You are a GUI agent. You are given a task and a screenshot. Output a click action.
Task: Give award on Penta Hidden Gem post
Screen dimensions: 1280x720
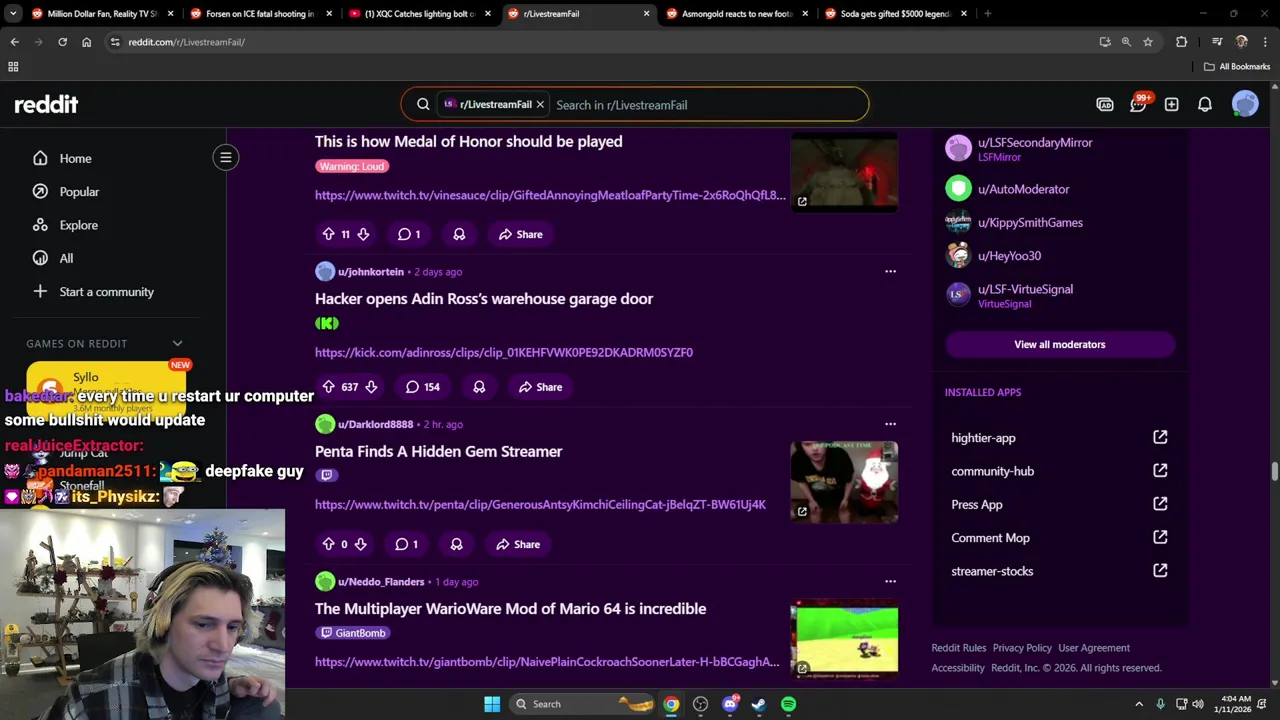click(456, 544)
